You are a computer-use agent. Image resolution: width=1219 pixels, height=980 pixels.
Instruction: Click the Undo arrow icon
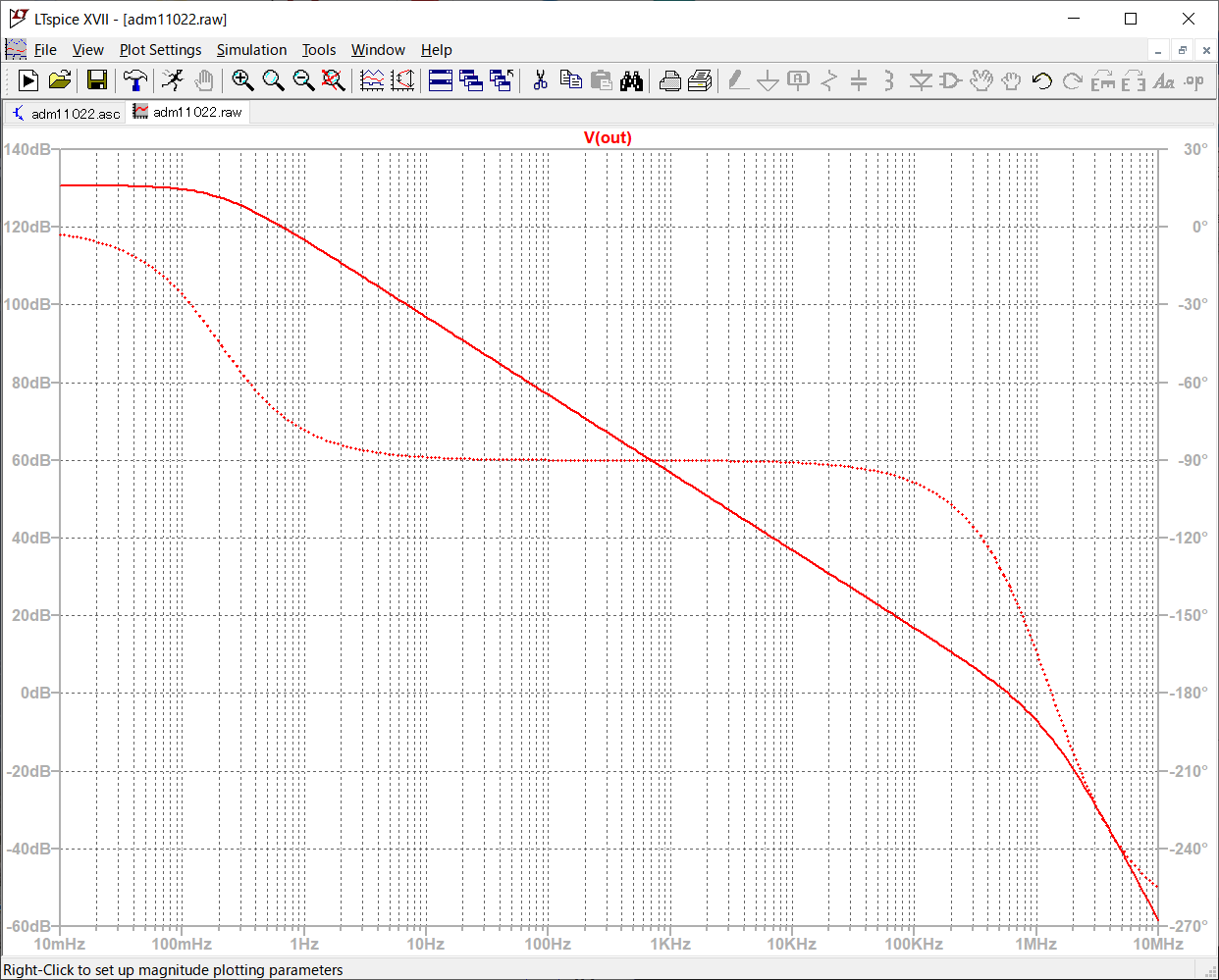[x=1042, y=80]
